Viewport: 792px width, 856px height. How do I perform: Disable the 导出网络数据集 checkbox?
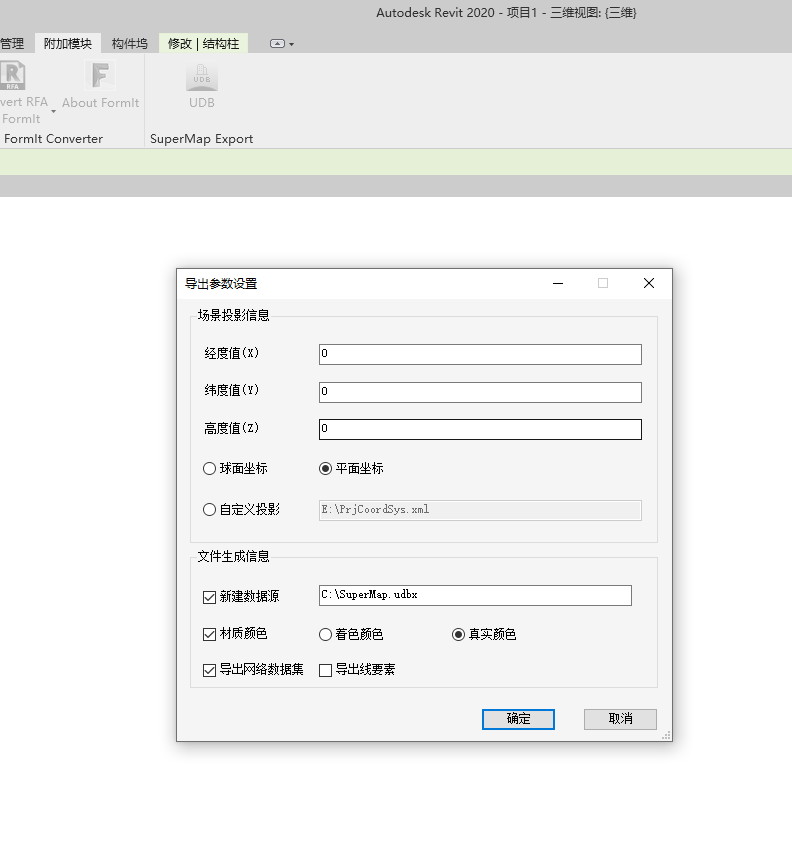(210, 670)
